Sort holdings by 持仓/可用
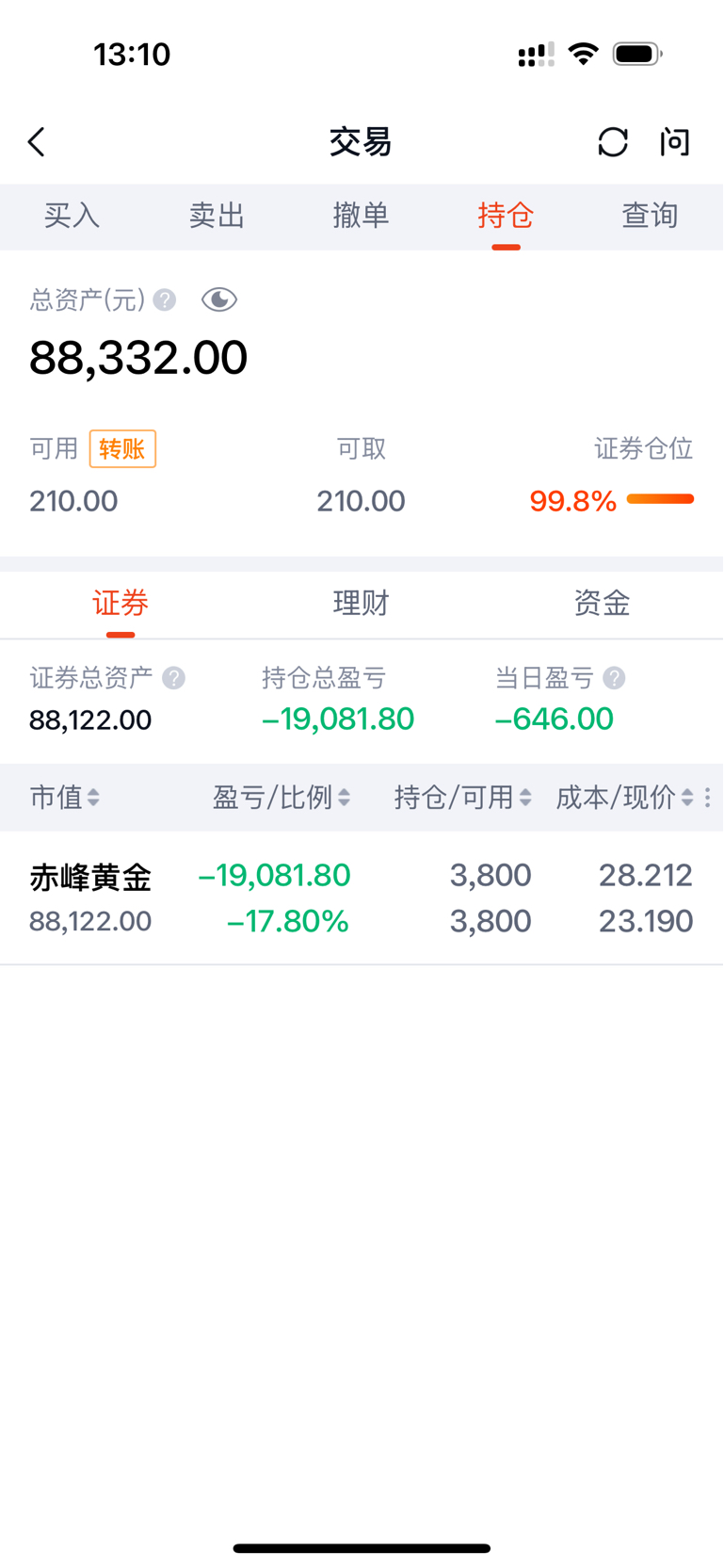The width and height of the screenshot is (724, 1568). click(463, 798)
